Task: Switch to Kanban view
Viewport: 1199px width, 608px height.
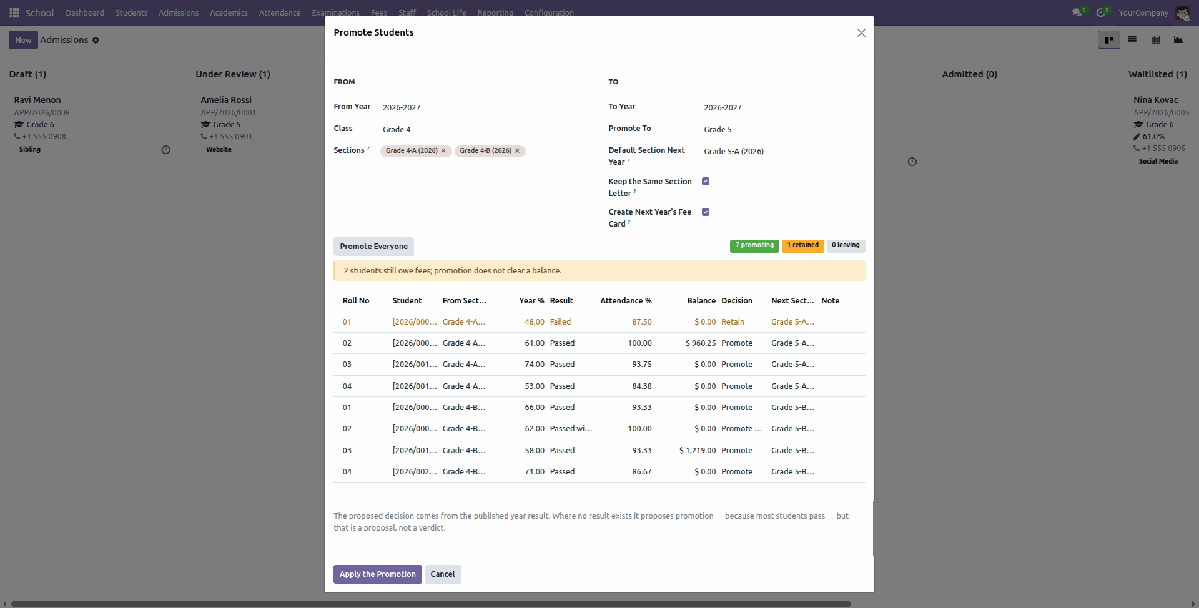Action: (1108, 40)
